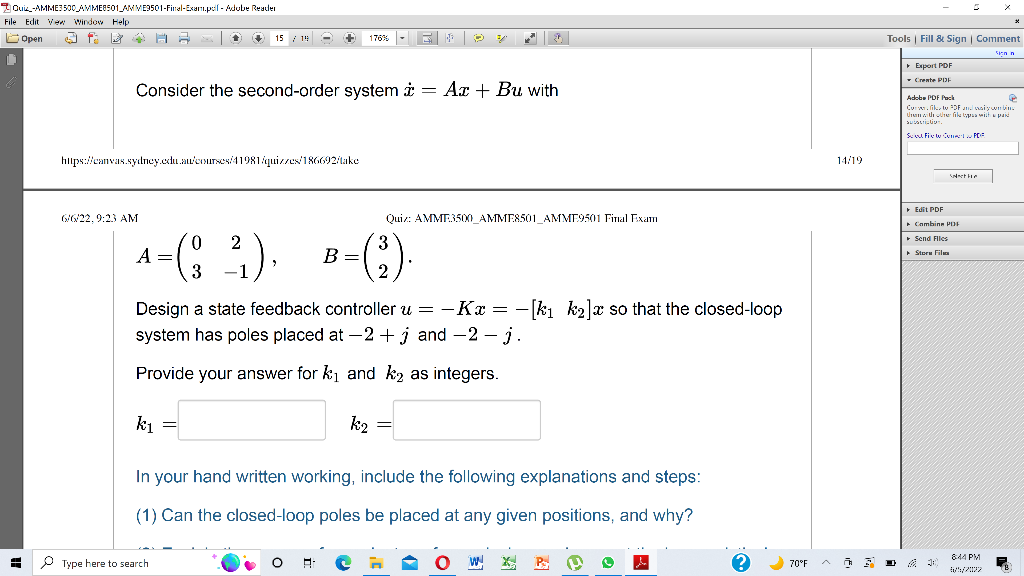Zoom in with plus icon
Screen dimensions: 1024x576
[x=349, y=39]
